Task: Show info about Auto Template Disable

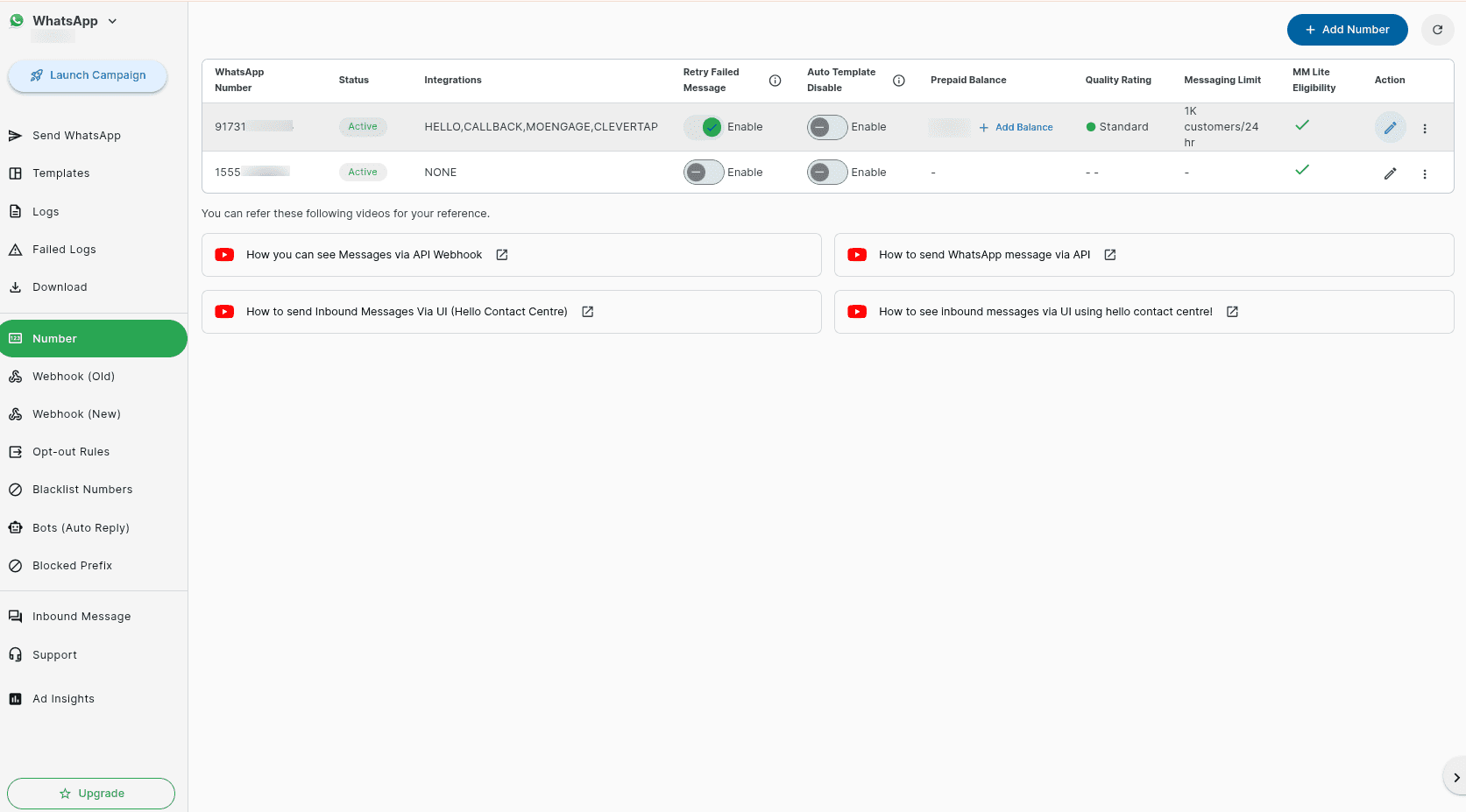Action: pyautogui.click(x=898, y=81)
